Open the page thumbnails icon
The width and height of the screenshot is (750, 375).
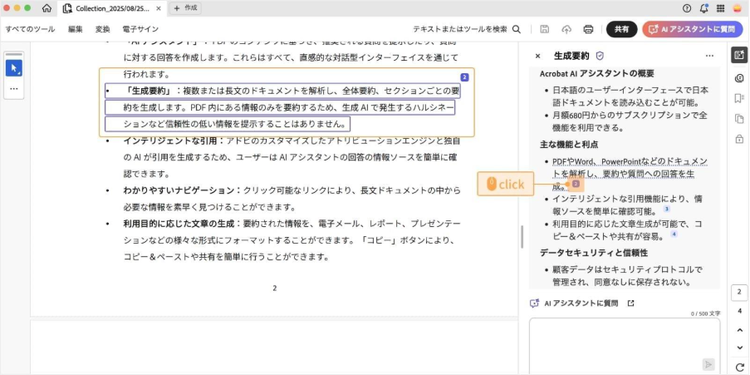[739, 119]
